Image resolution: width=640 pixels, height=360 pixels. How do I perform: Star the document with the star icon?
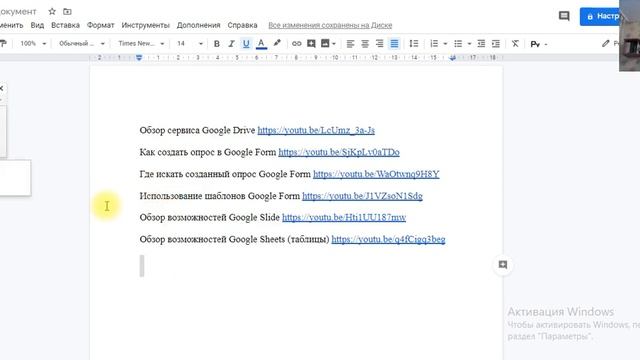52,11
